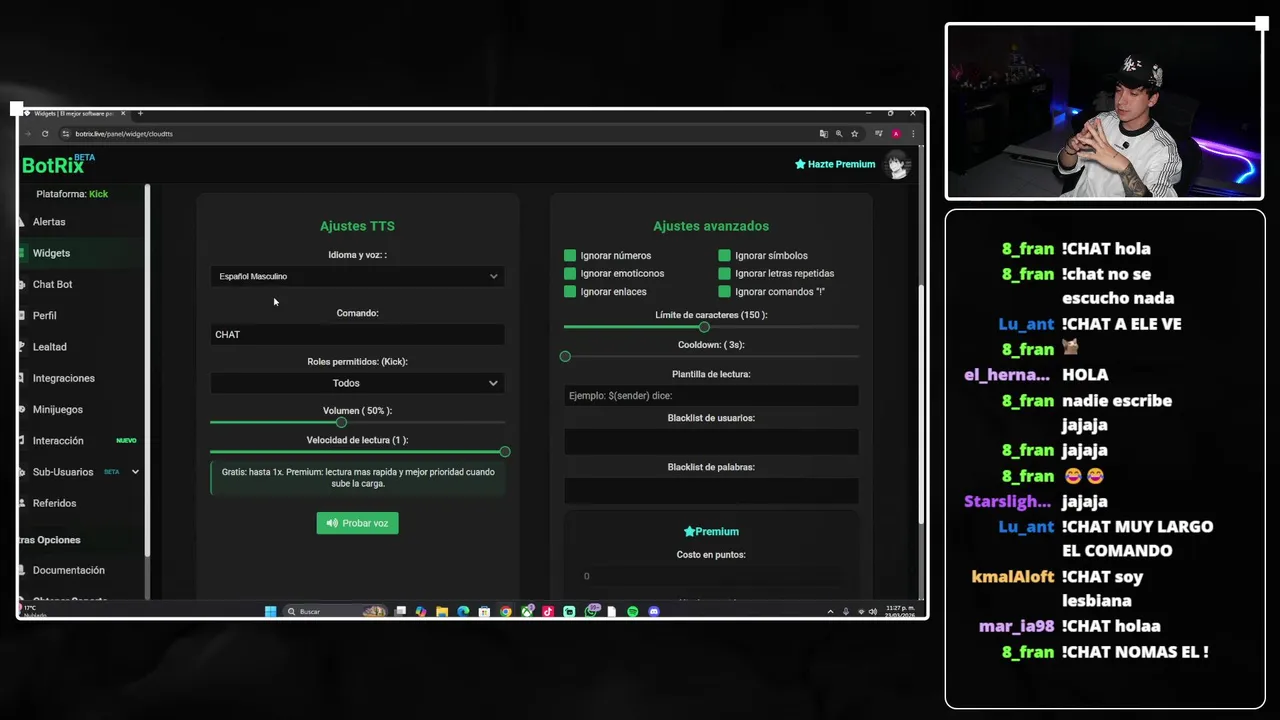Viewport: 1280px width, 720px height.
Task: Toggle Ignorar comandos "!" checkbox
Action: (724, 292)
